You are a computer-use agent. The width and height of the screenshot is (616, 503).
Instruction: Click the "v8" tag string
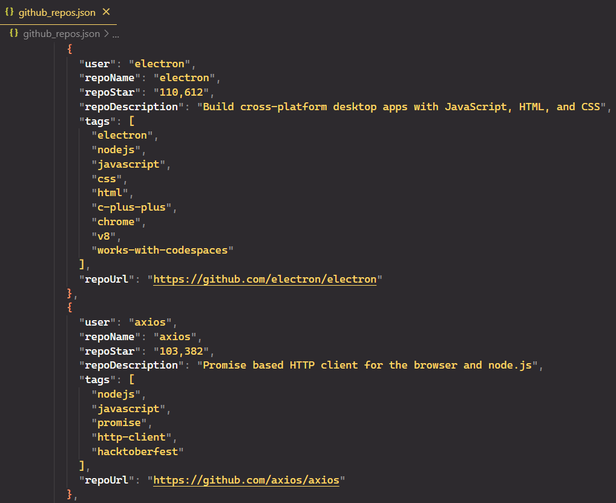(103, 237)
